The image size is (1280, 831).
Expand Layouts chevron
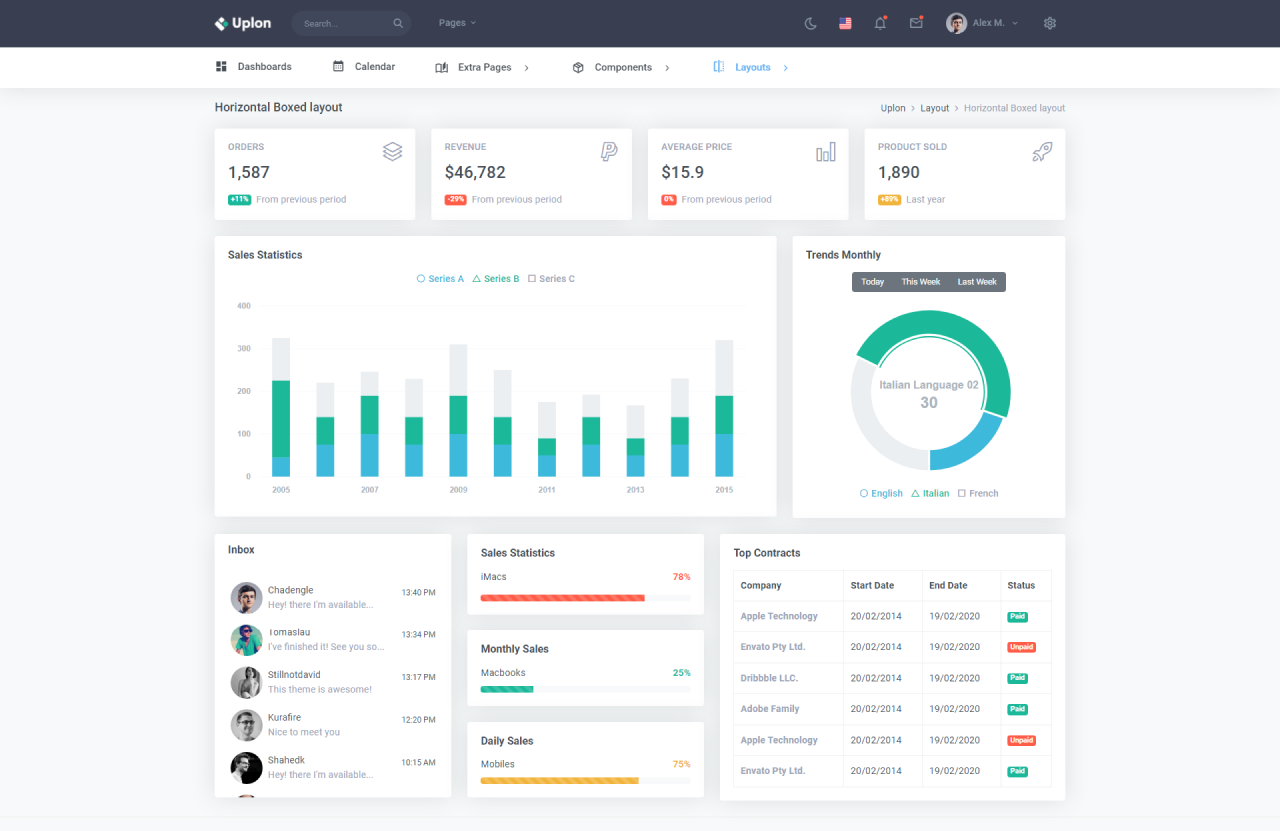(786, 68)
